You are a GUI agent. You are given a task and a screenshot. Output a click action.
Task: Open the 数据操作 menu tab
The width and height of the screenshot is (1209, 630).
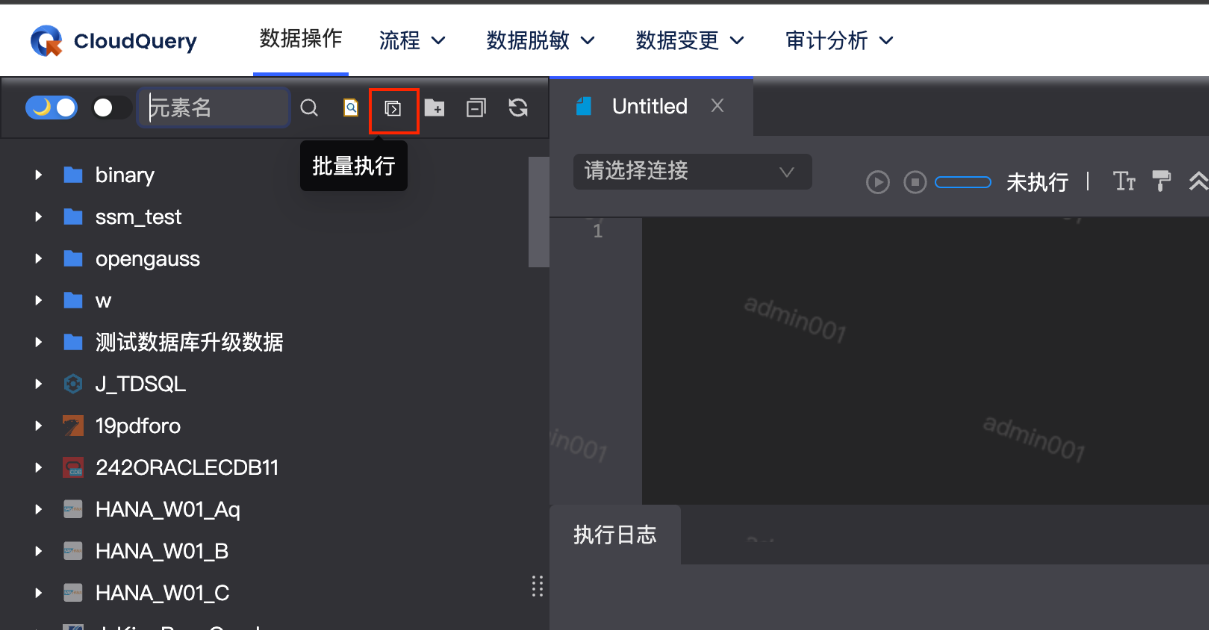pyautogui.click(x=301, y=39)
